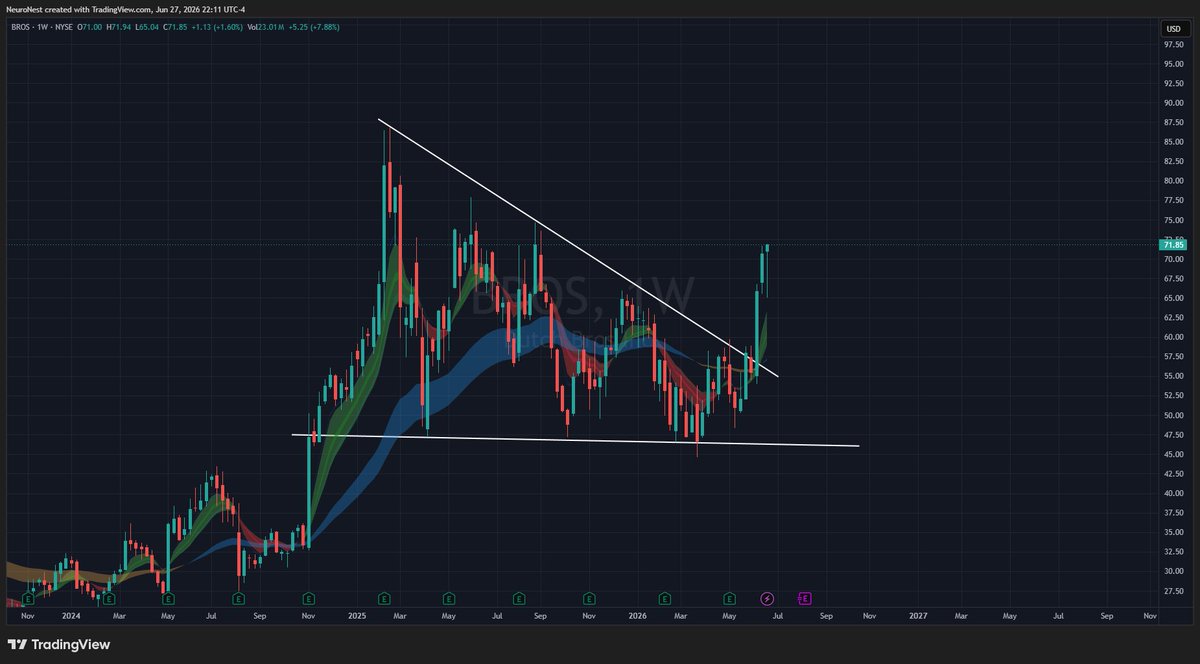The width and height of the screenshot is (1200, 664).
Task: Open the earnings E marker at May 2024
Action: coord(168,598)
